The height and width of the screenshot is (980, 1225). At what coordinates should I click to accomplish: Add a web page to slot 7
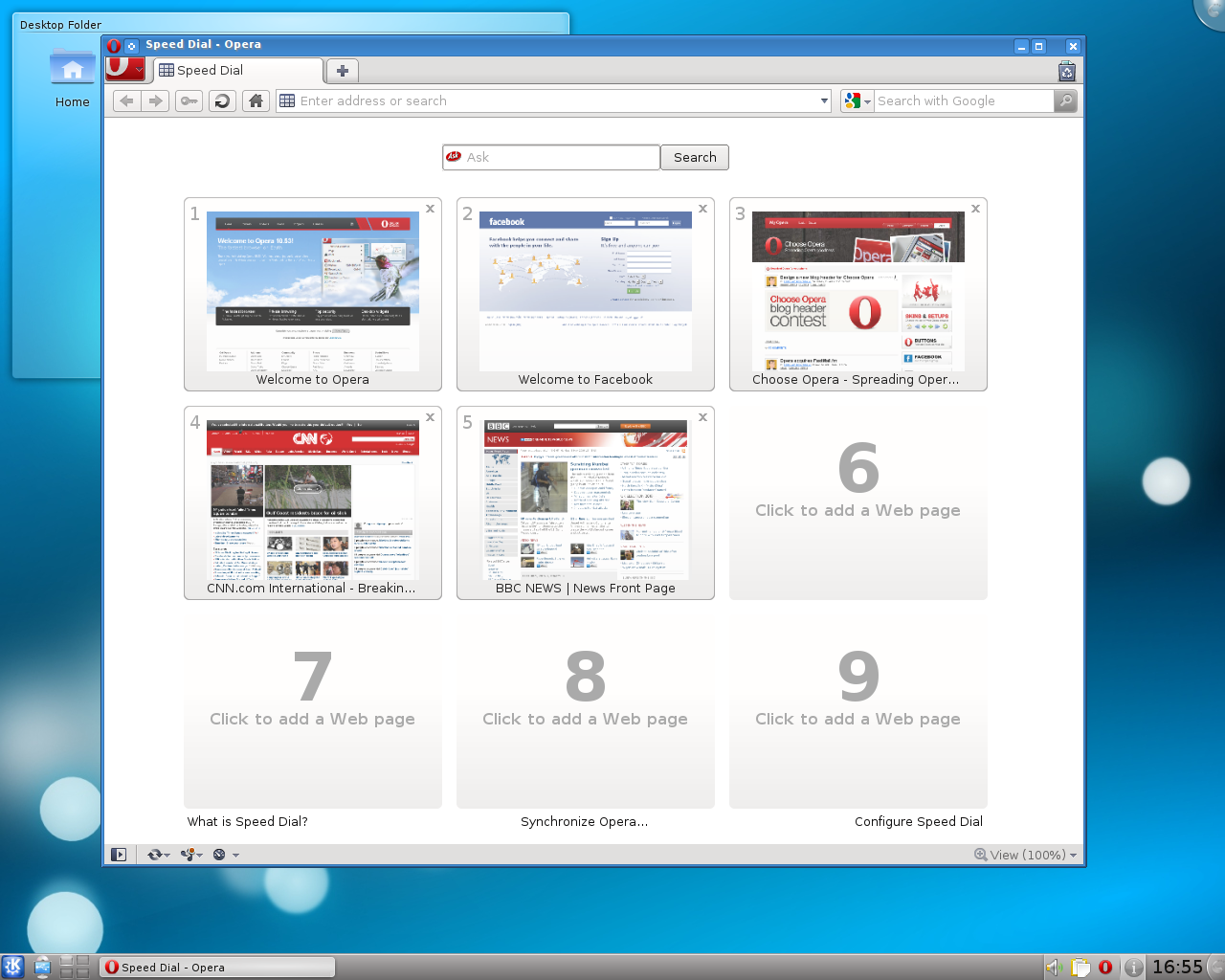click(313, 712)
